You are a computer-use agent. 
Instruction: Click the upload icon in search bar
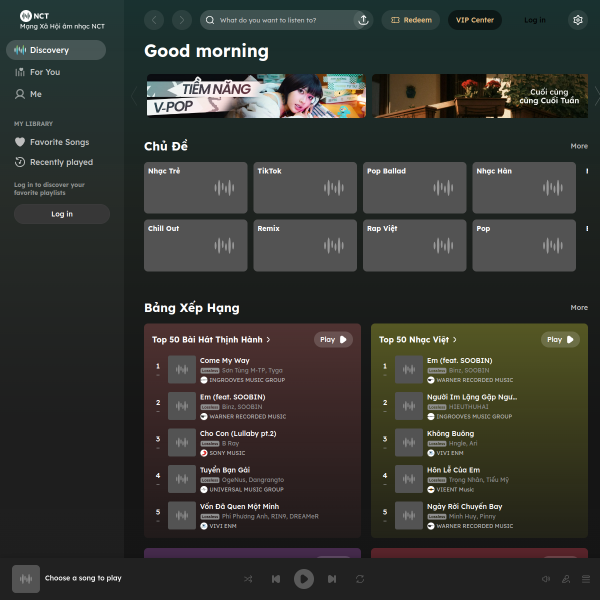coord(363,20)
